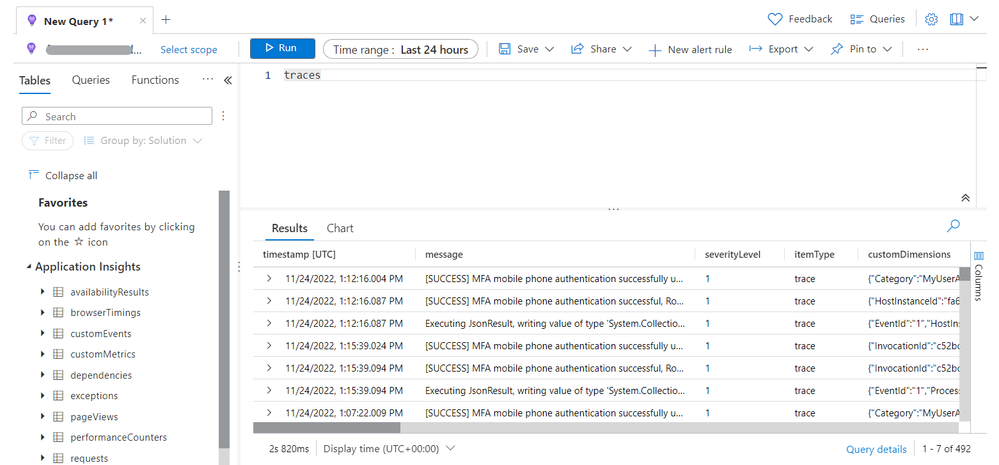Sort by customDimensions column header

[909, 254]
